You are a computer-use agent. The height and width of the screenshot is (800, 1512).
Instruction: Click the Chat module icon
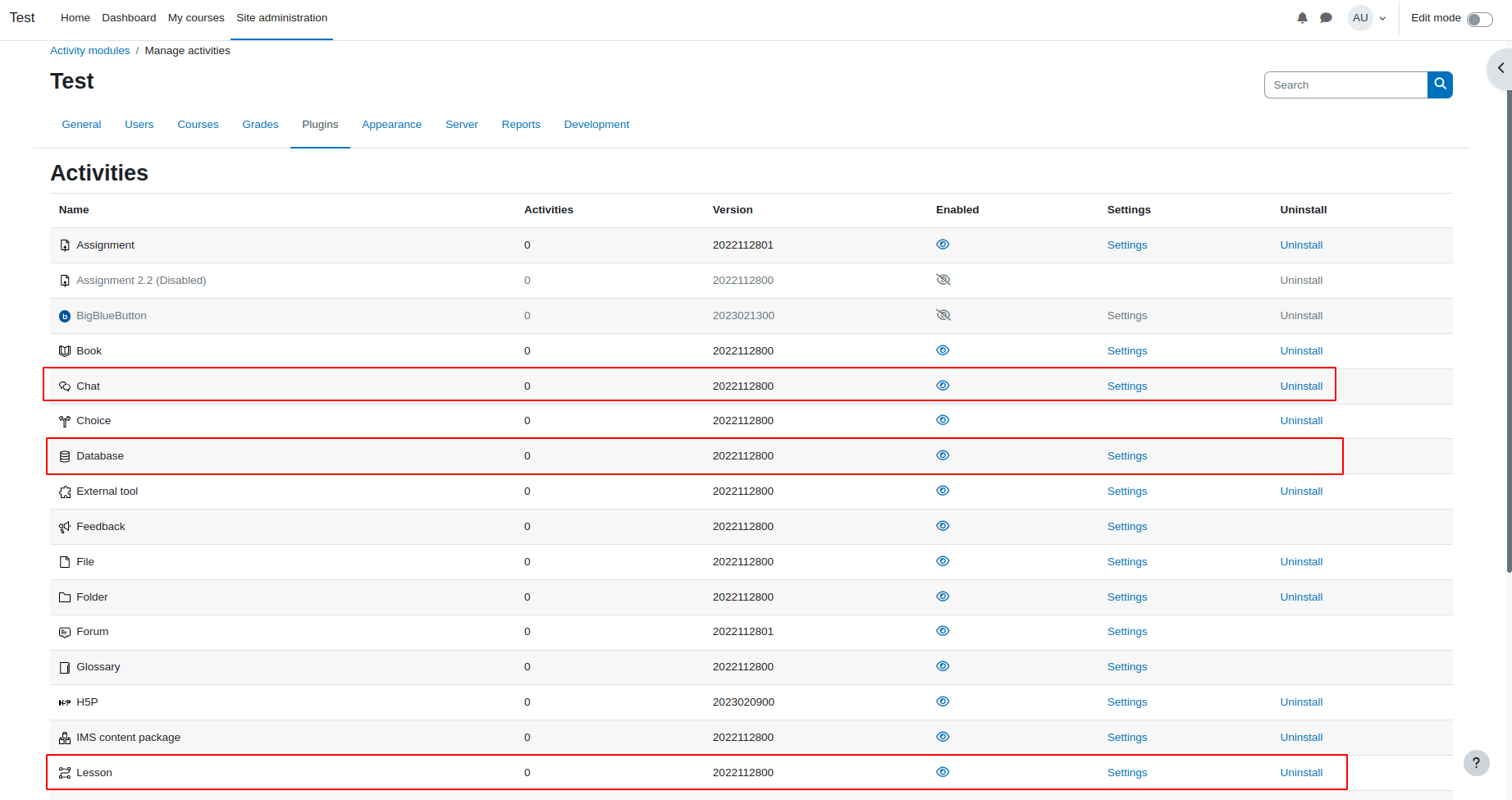(65, 386)
